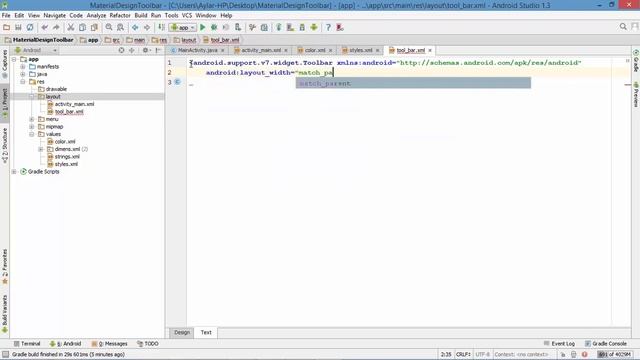Click the Replace icon beside Find
The height and width of the screenshot is (360, 640).
pos(120,27)
